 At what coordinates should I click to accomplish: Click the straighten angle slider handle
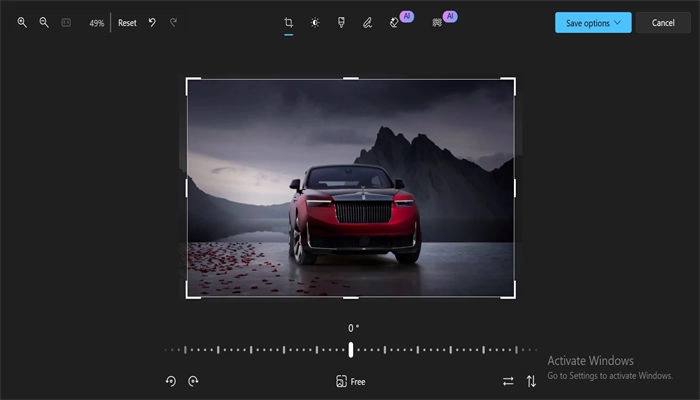point(351,349)
